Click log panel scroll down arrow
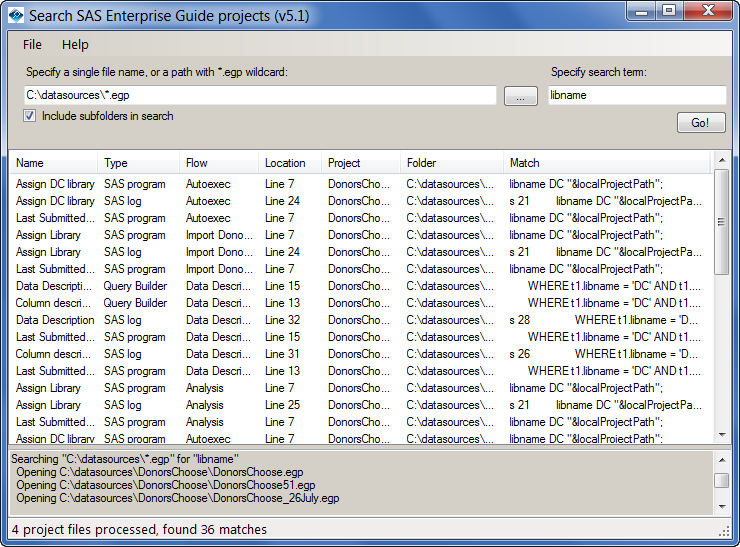This screenshot has height=547, width=740. point(722,506)
